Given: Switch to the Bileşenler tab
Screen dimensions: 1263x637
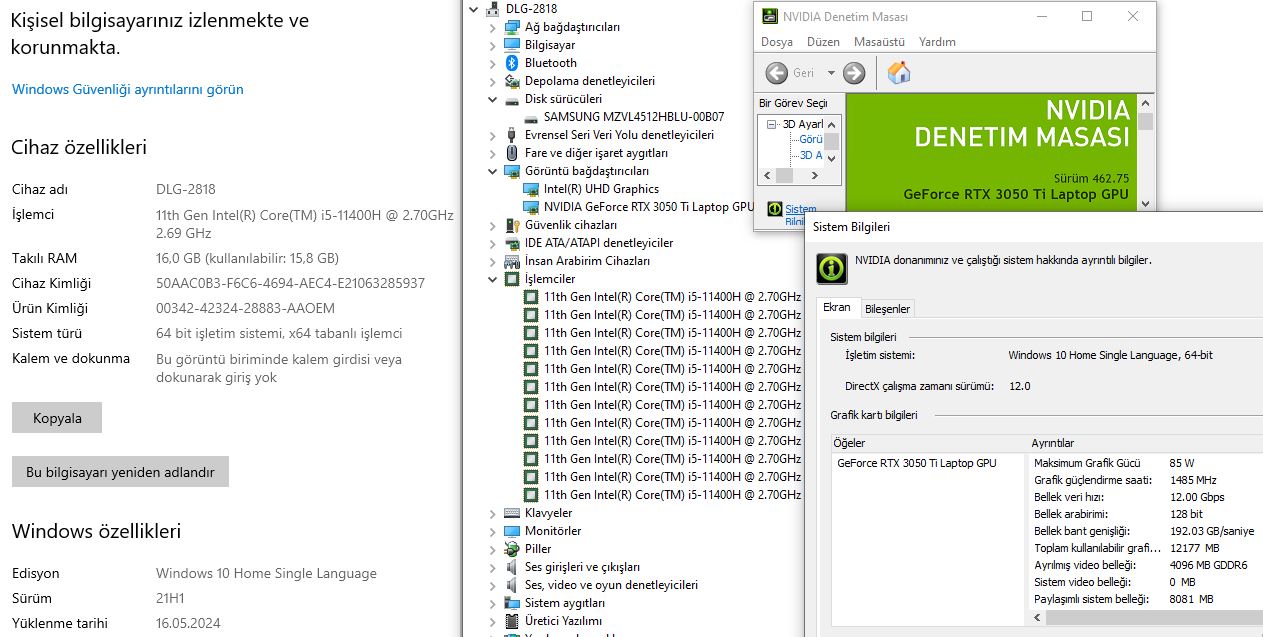Looking at the screenshot, I should click(888, 309).
